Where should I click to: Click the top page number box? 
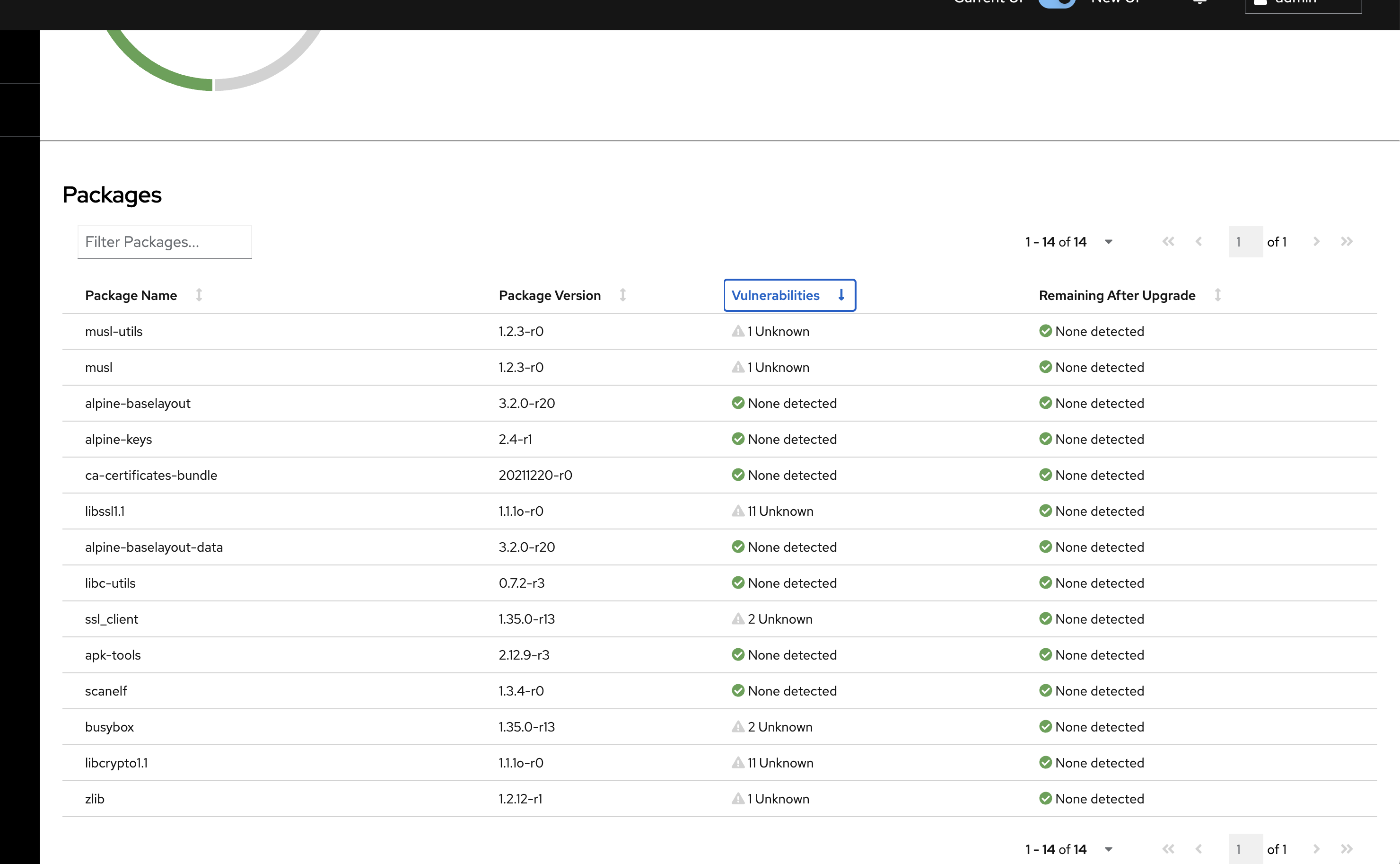(x=1245, y=242)
